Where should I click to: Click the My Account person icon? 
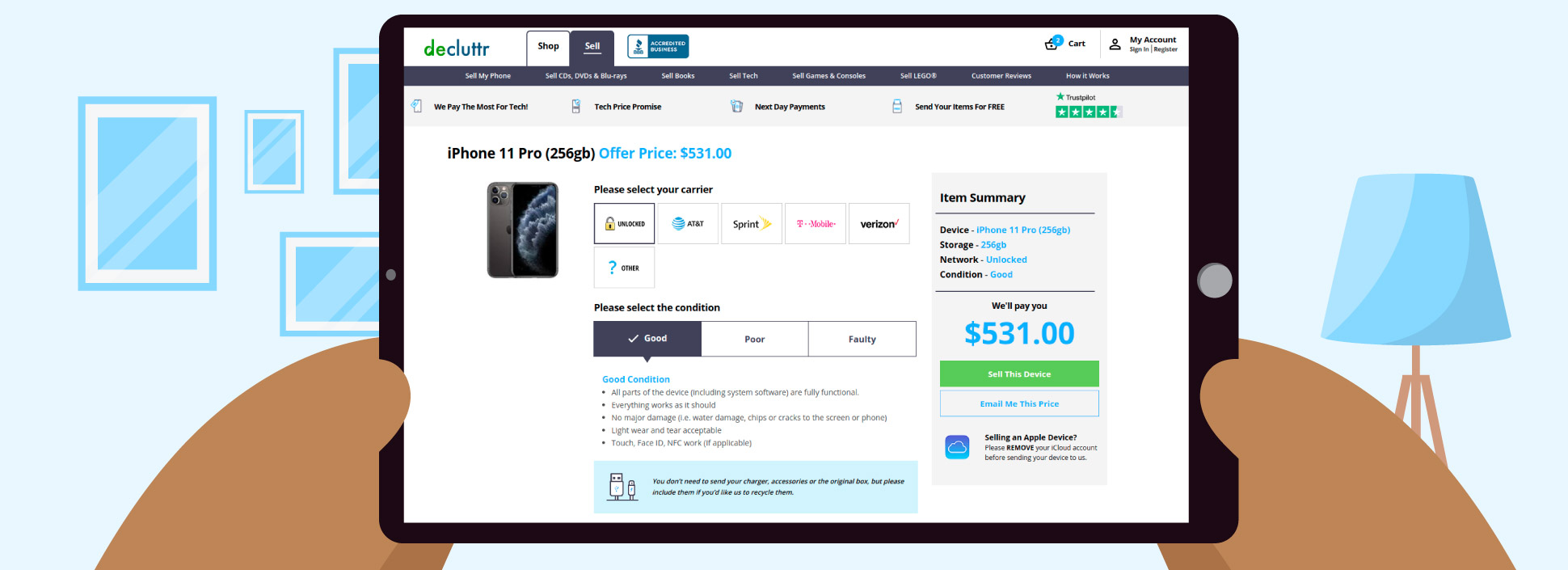[1115, 44]
